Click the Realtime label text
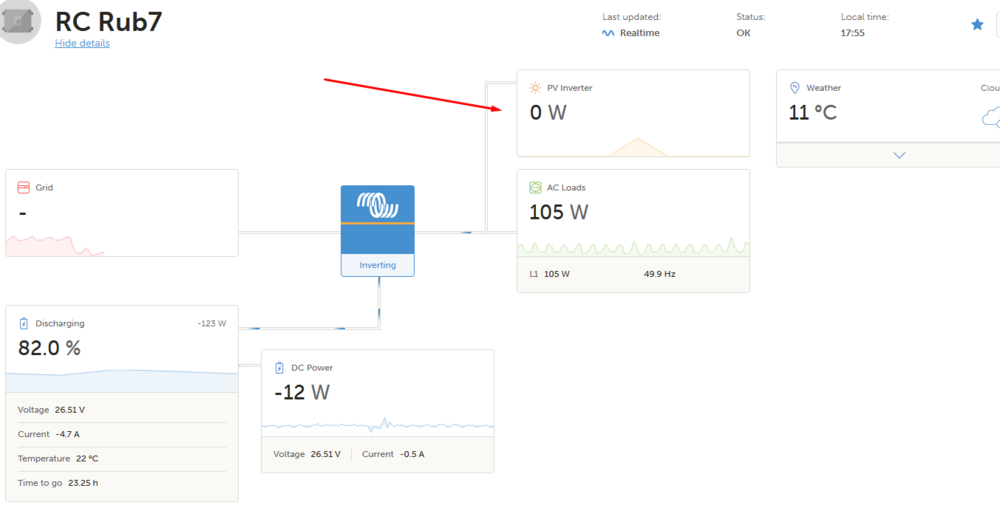 (640, 33)
